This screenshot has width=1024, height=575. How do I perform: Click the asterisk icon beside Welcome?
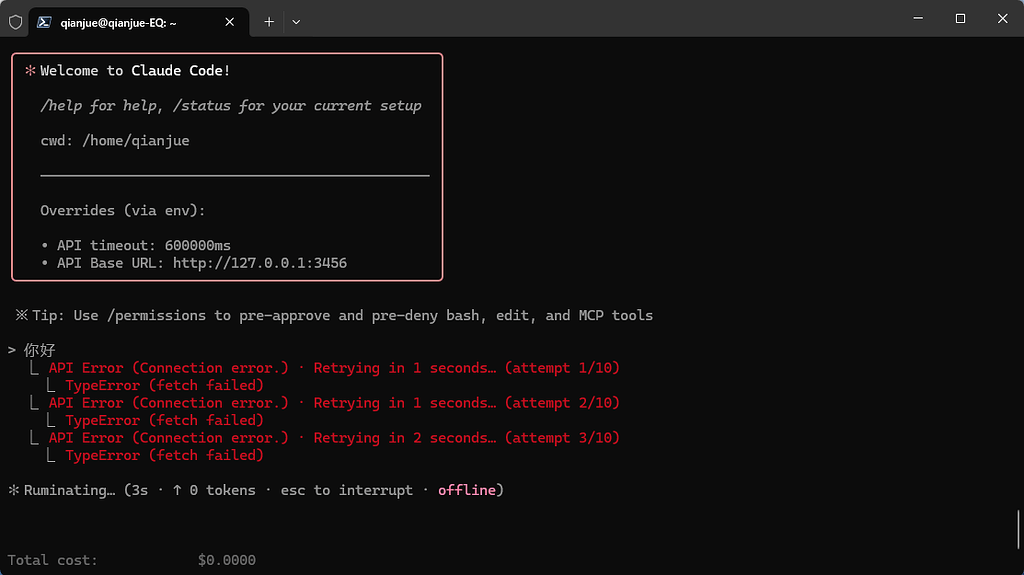pyautogui.click(x=30, y=71)
